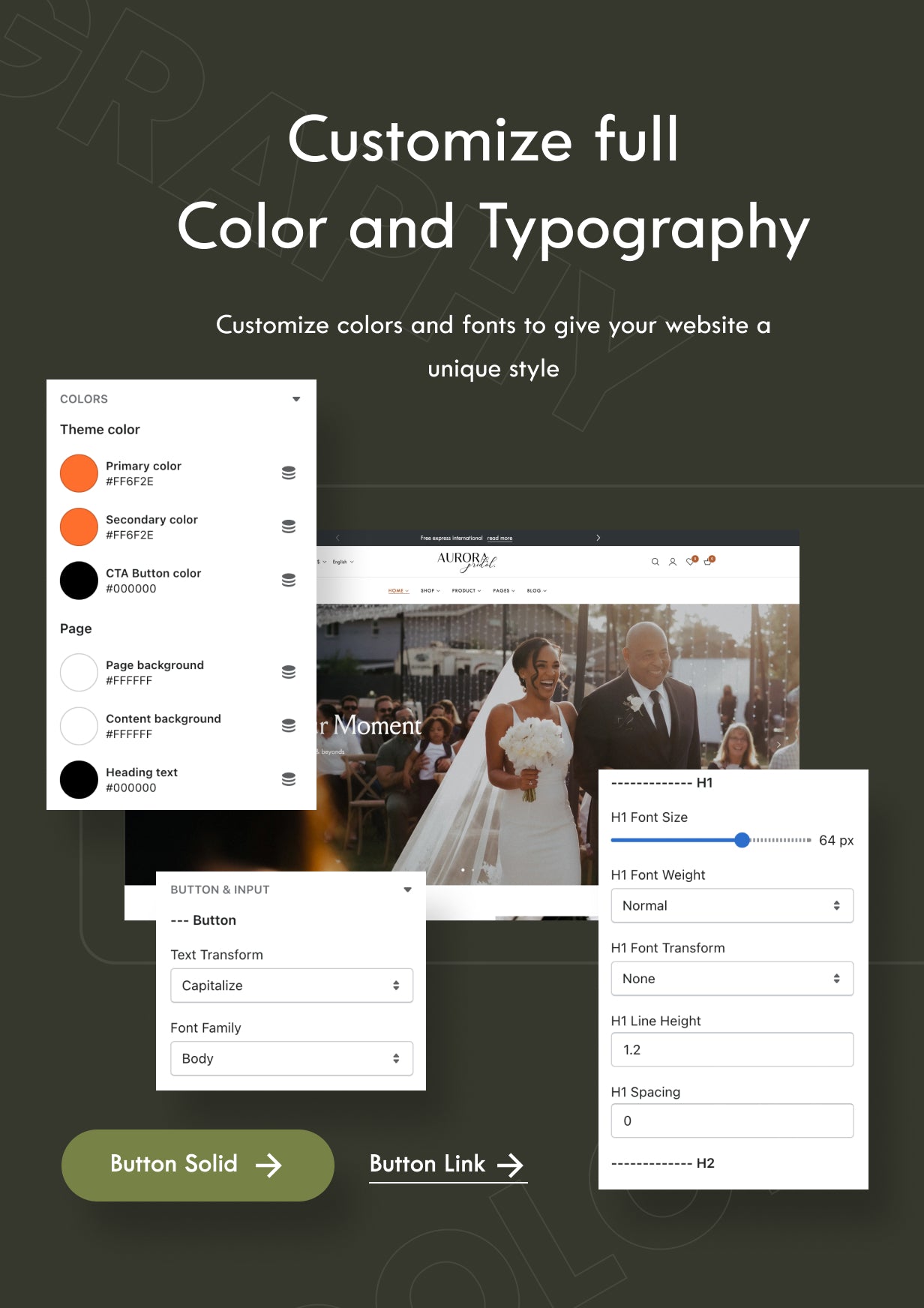The width and height of the screenshot is (924, 1308).
Task: Click the wishlist heart icon in header
Action: 691,561
